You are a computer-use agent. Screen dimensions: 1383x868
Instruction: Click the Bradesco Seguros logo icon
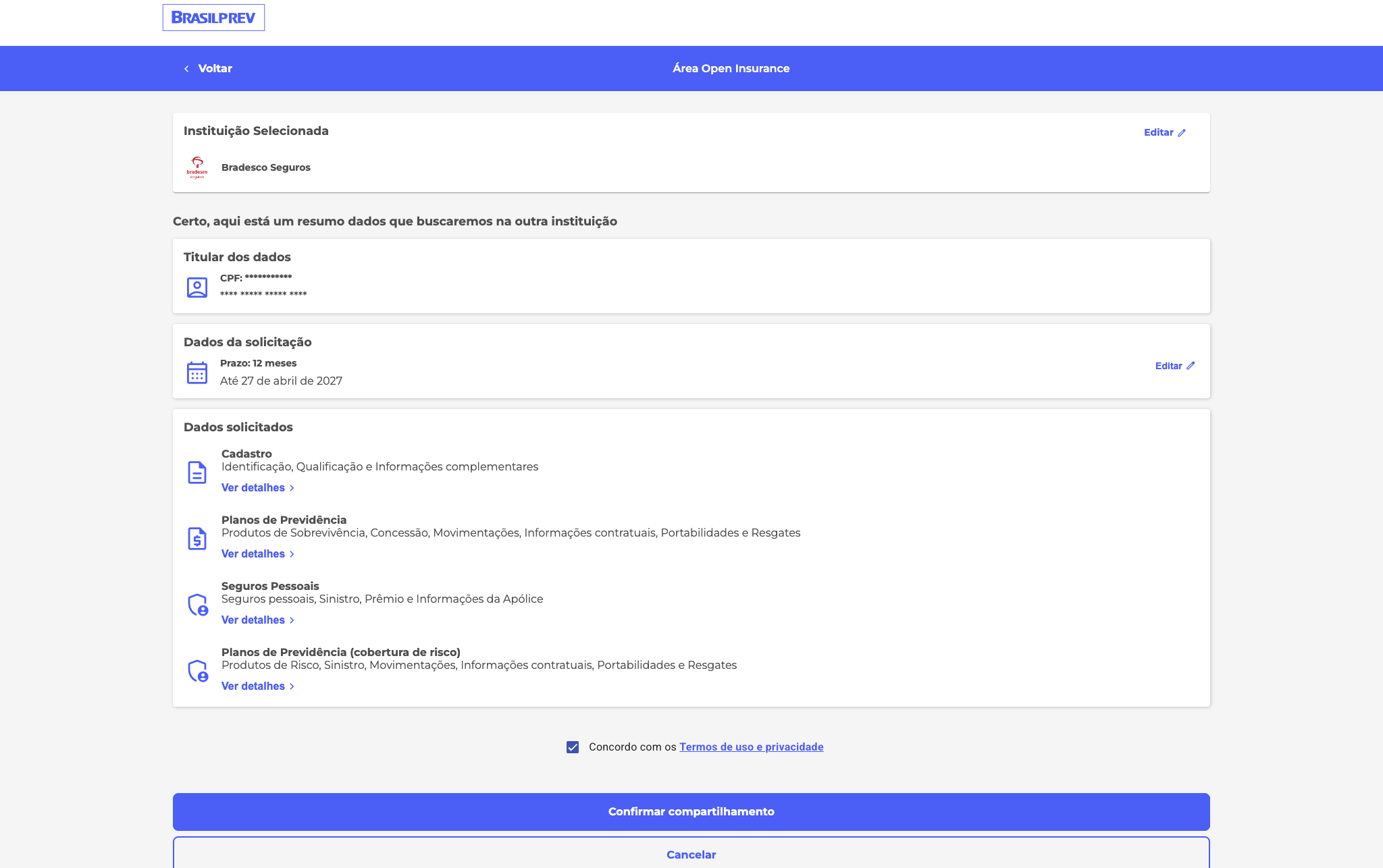[197, 167]
